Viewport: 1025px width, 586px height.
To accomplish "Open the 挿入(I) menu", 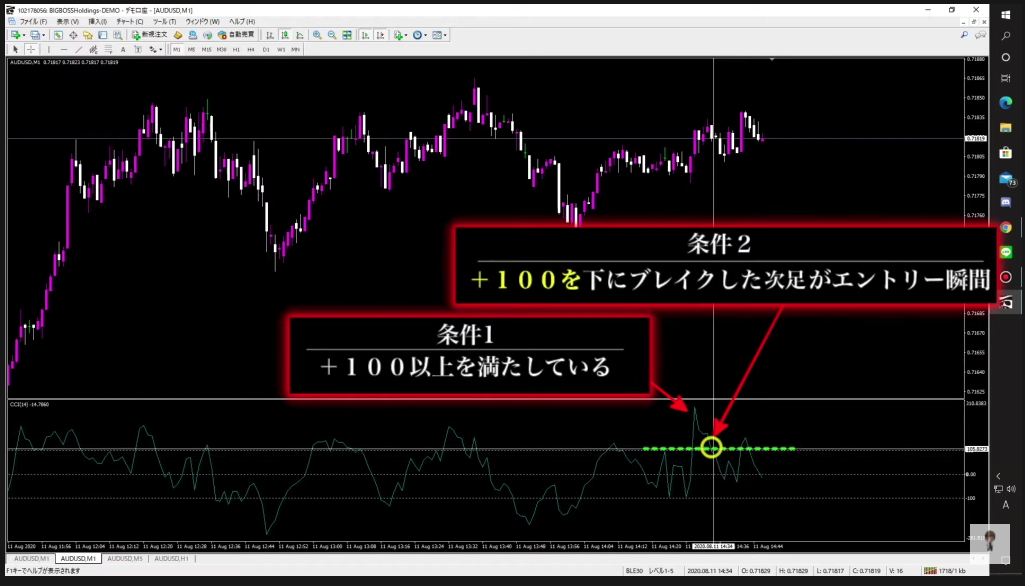I will click(x=97, y=22).
